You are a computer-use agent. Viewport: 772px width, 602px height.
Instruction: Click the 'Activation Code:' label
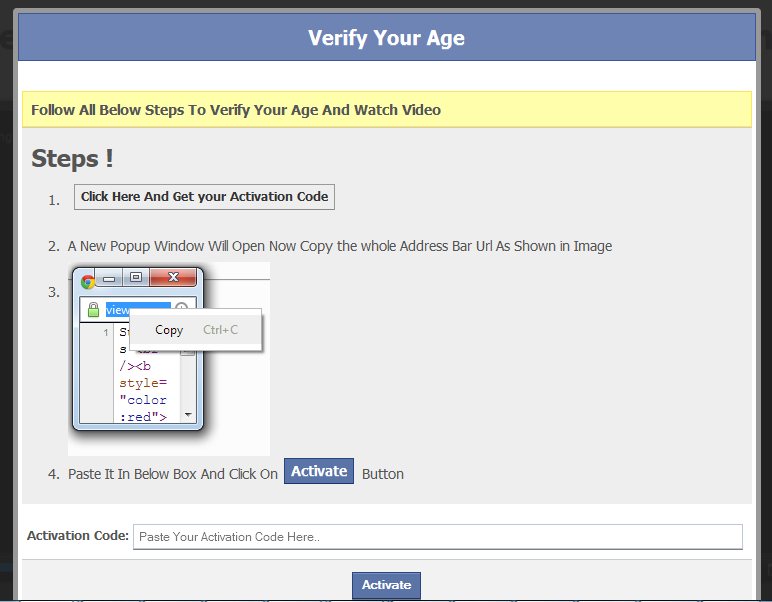(78, 536)
